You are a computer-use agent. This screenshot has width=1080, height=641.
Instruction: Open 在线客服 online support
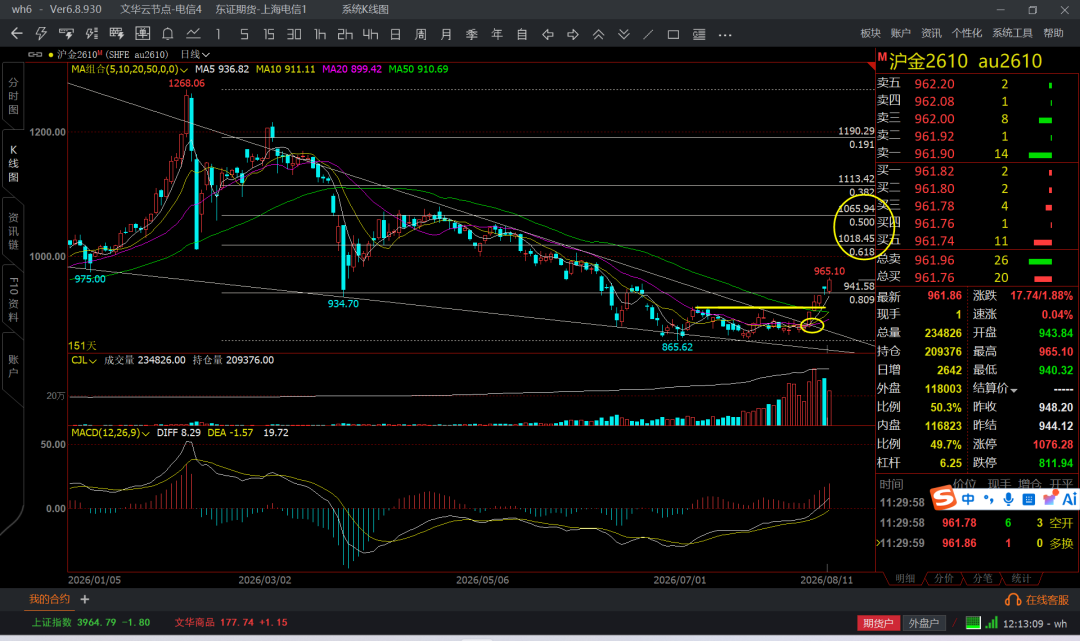click(x=1037, y=600)
